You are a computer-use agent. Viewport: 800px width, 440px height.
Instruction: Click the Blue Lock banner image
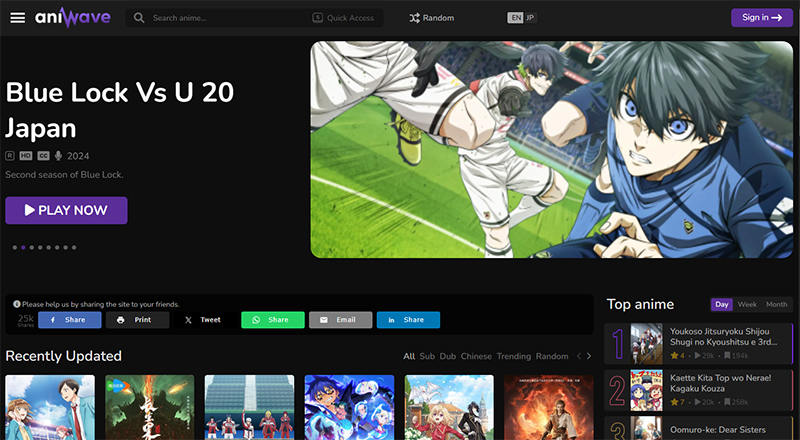[x=552, y=150]
